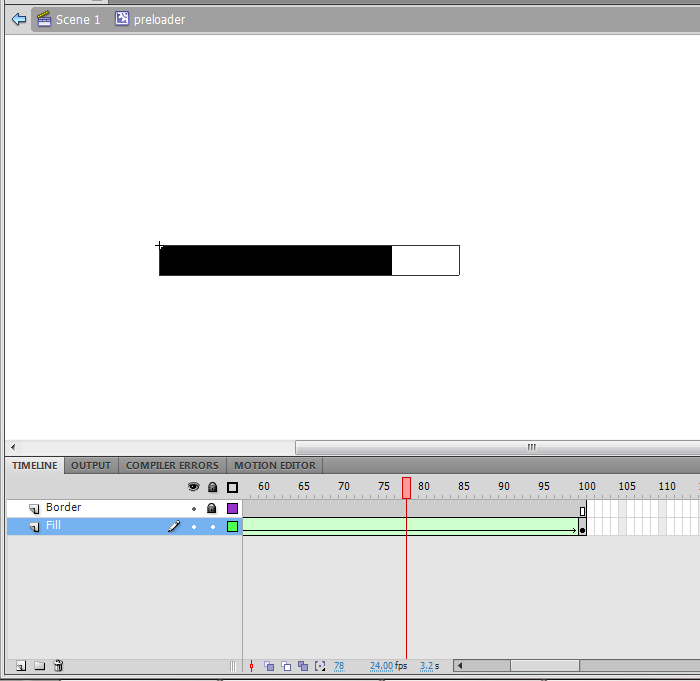Toggle visibility of all layers via eye icon
The width and height of the screenshot is (700, 681).
coord(193,487)
